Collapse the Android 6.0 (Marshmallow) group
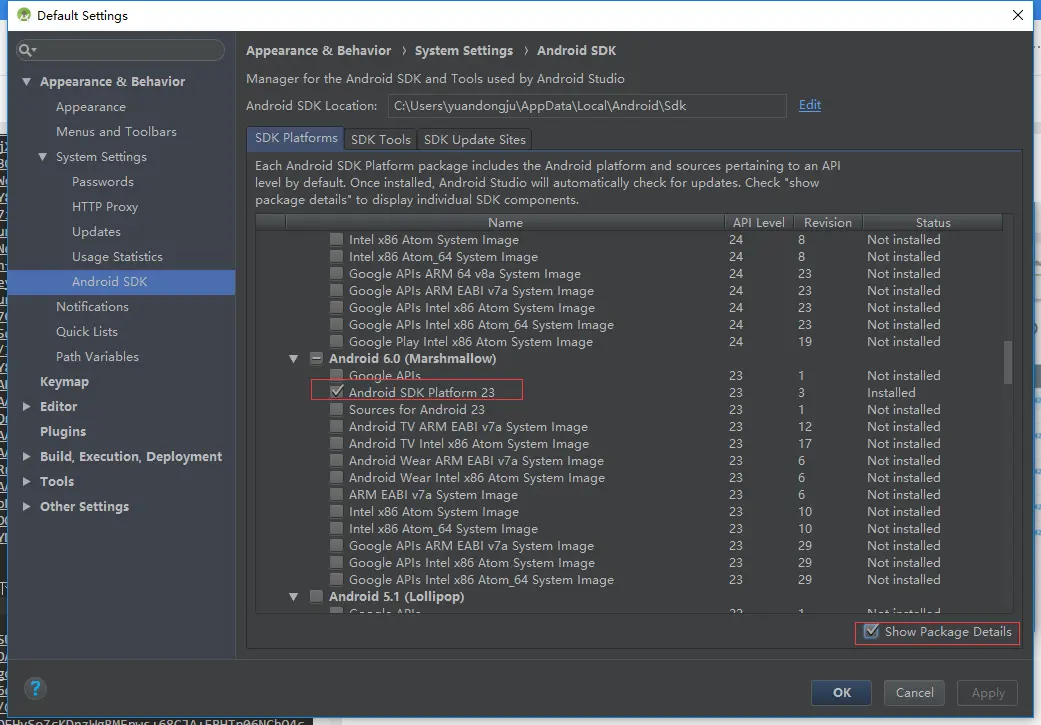Viewport: 1041px width, 725px height. [293, 359]
